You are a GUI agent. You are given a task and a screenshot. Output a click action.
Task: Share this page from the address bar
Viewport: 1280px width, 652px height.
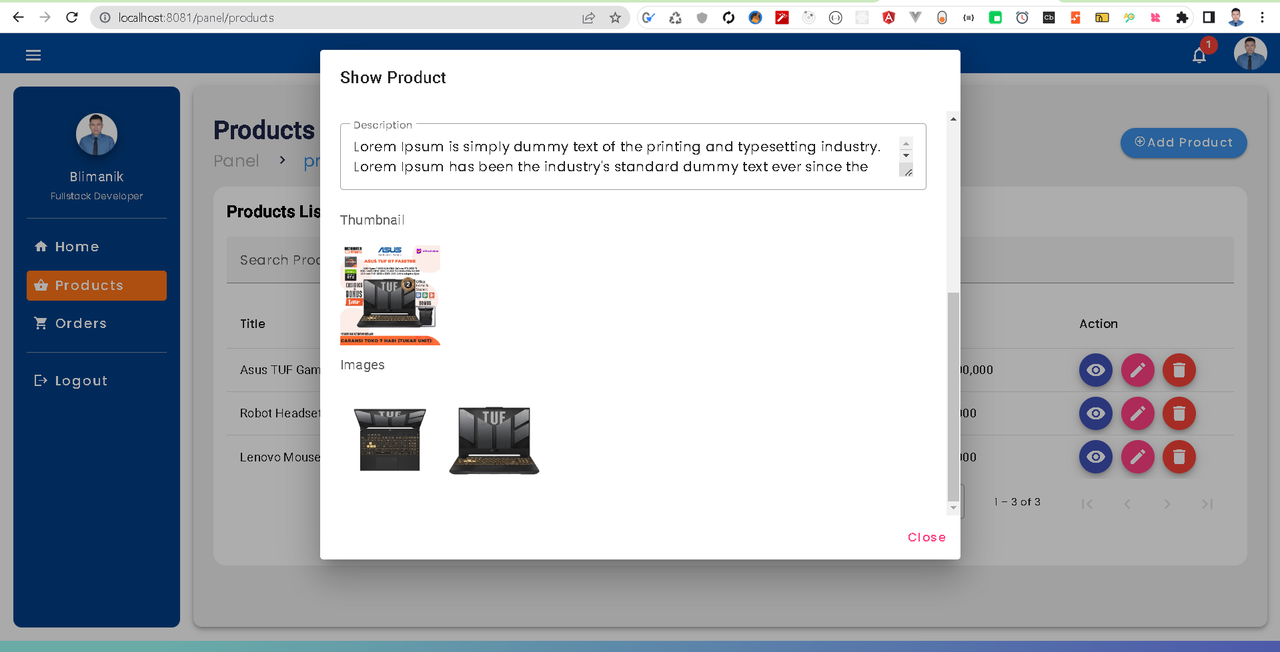[589, 17]
